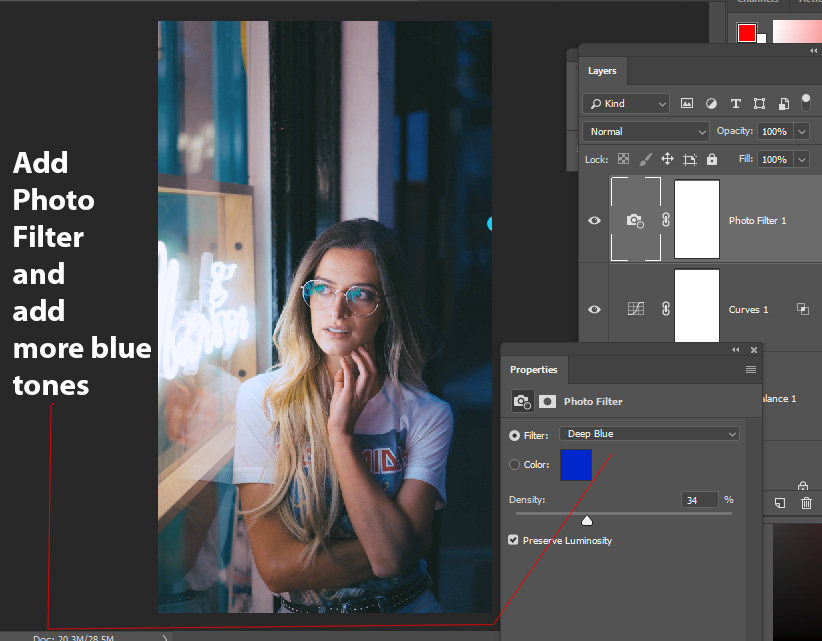
Task: Filter layers by shape layer icon
Action: pyautogui.click(x=759, y=103)
